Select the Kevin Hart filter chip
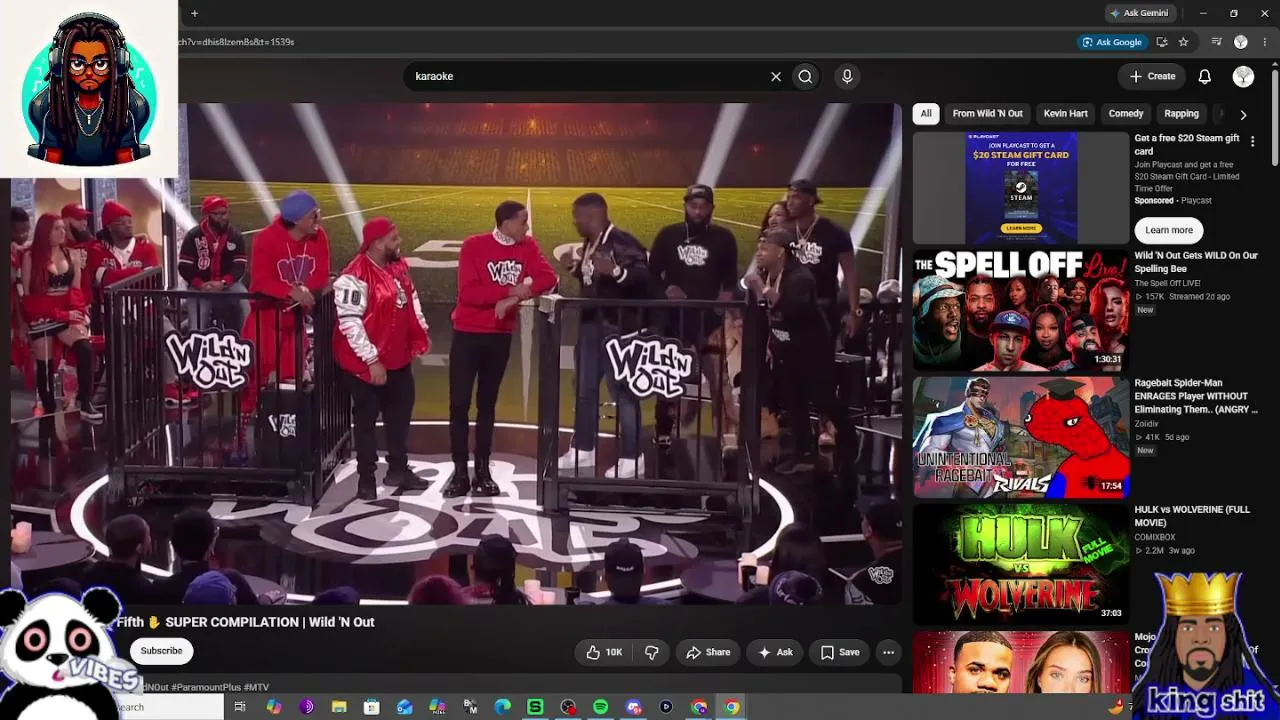1280x720 pixels. (1066, 114)
